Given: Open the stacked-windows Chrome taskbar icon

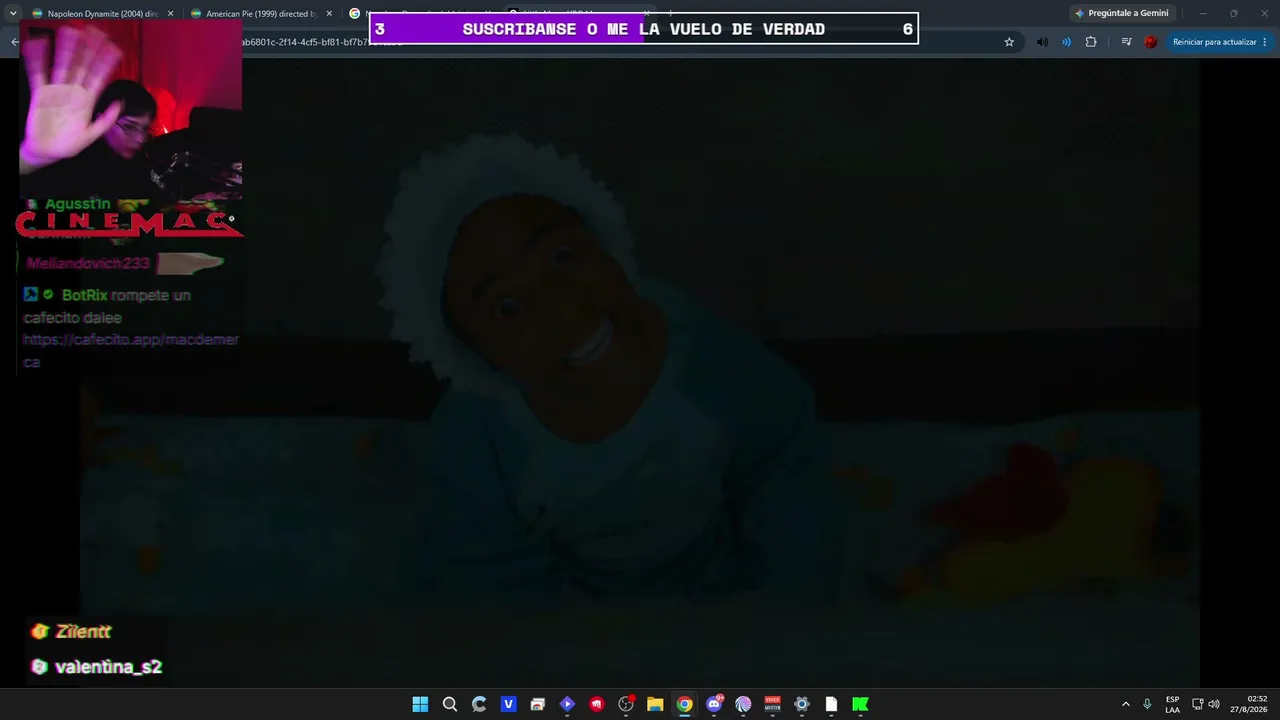Looking at the screenshot, I should (538, 704).
